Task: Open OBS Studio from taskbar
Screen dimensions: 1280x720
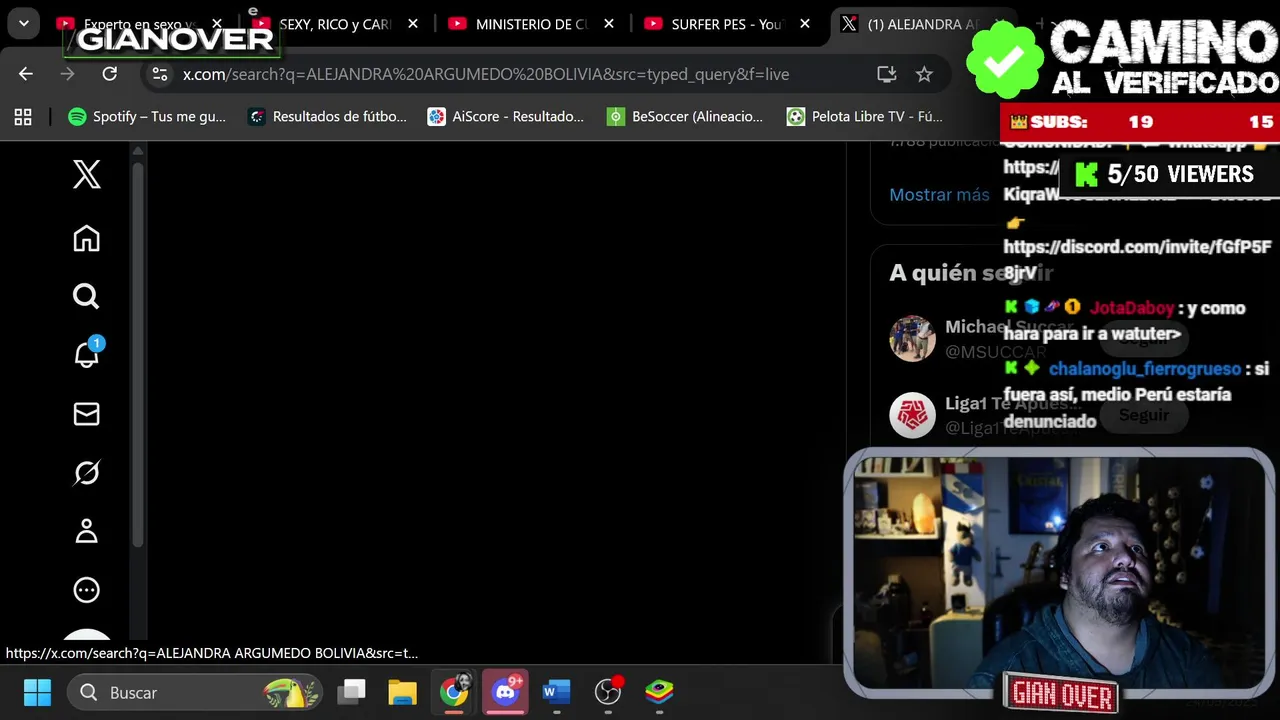Action: tap(608, 692)
